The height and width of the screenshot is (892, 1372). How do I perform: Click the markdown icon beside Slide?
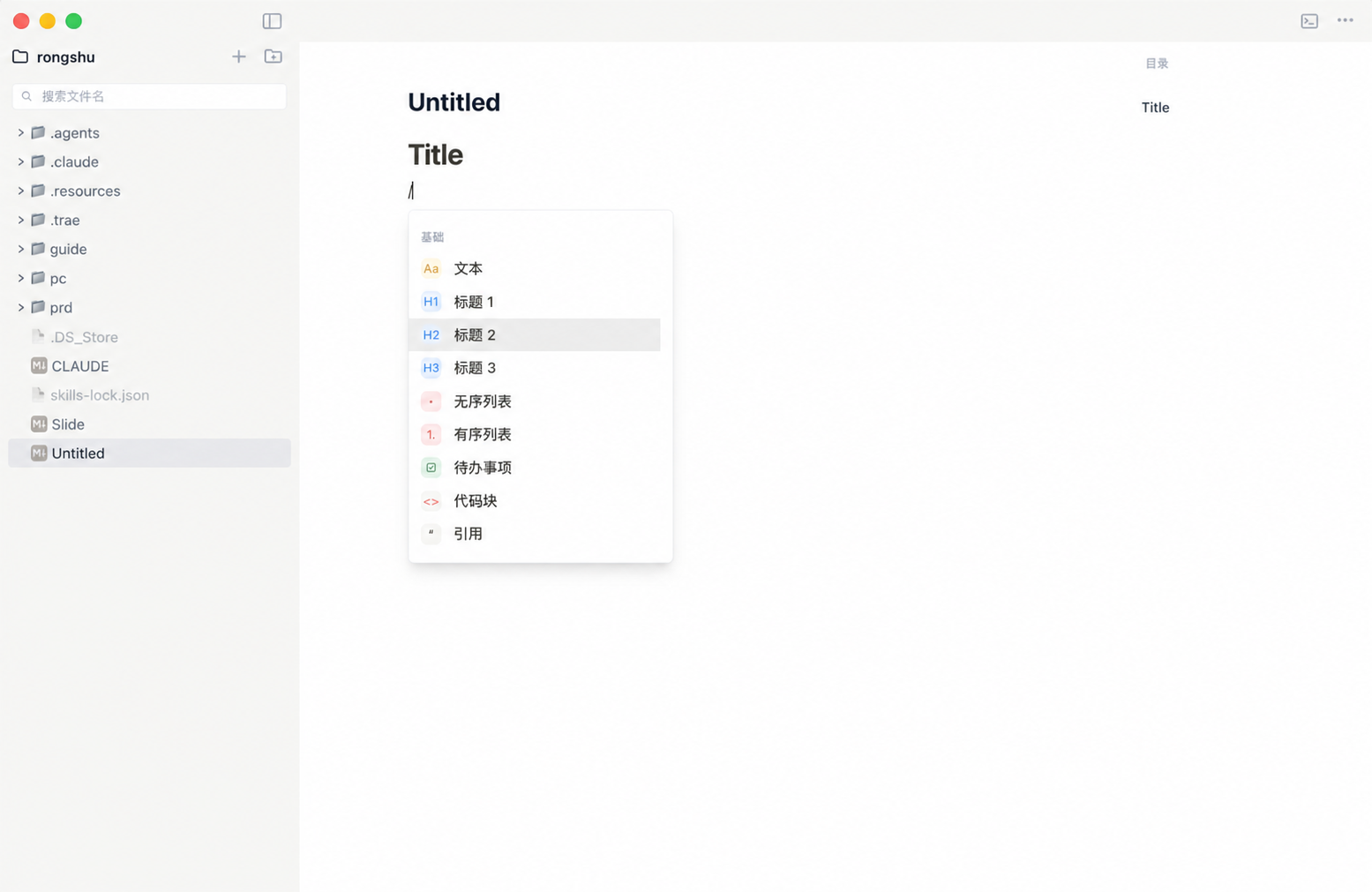point(39,424)
